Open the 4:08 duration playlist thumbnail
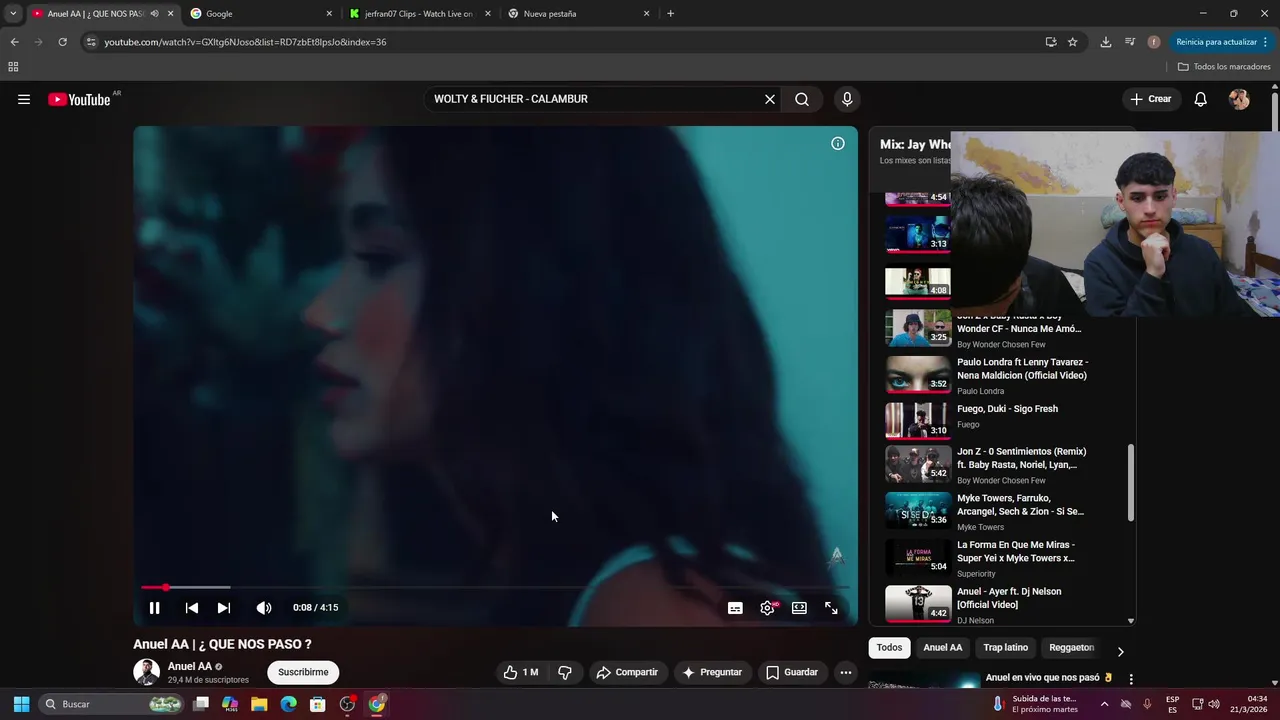Screen dimensions: 1280x720 tap(918, 281)
